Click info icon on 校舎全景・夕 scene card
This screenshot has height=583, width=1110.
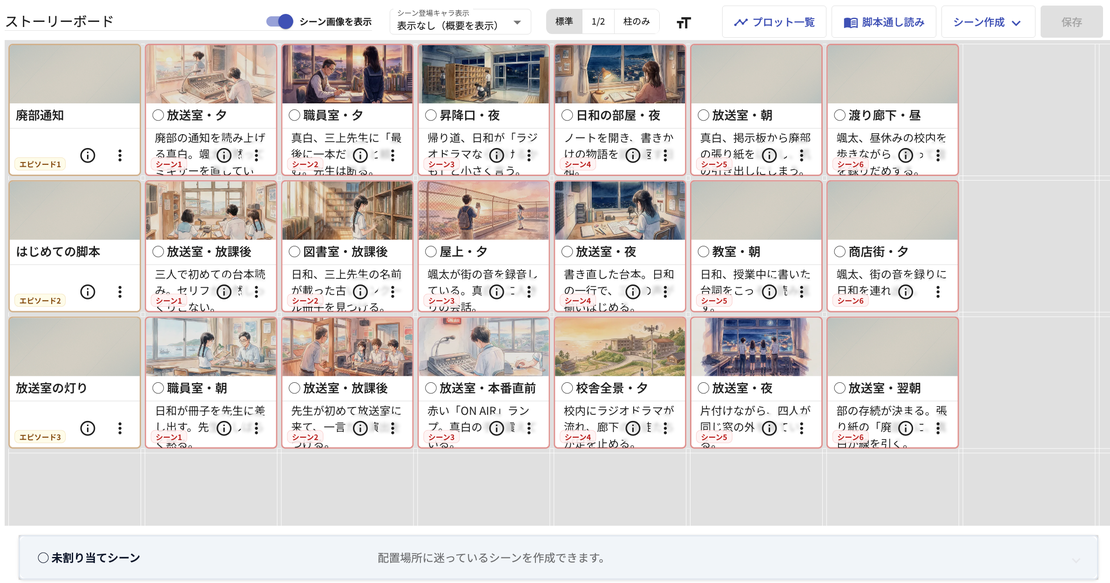633,428
